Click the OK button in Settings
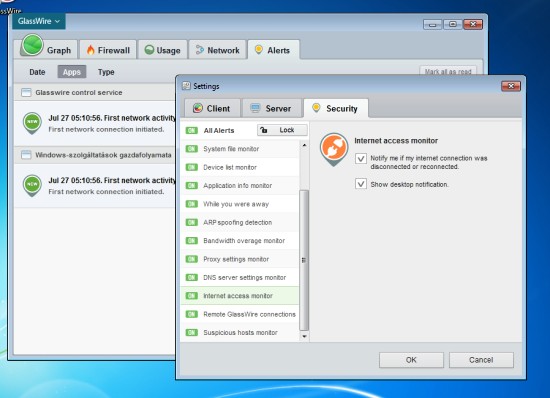The width and height of the screenshot is (550, 398). pos(411,360)
